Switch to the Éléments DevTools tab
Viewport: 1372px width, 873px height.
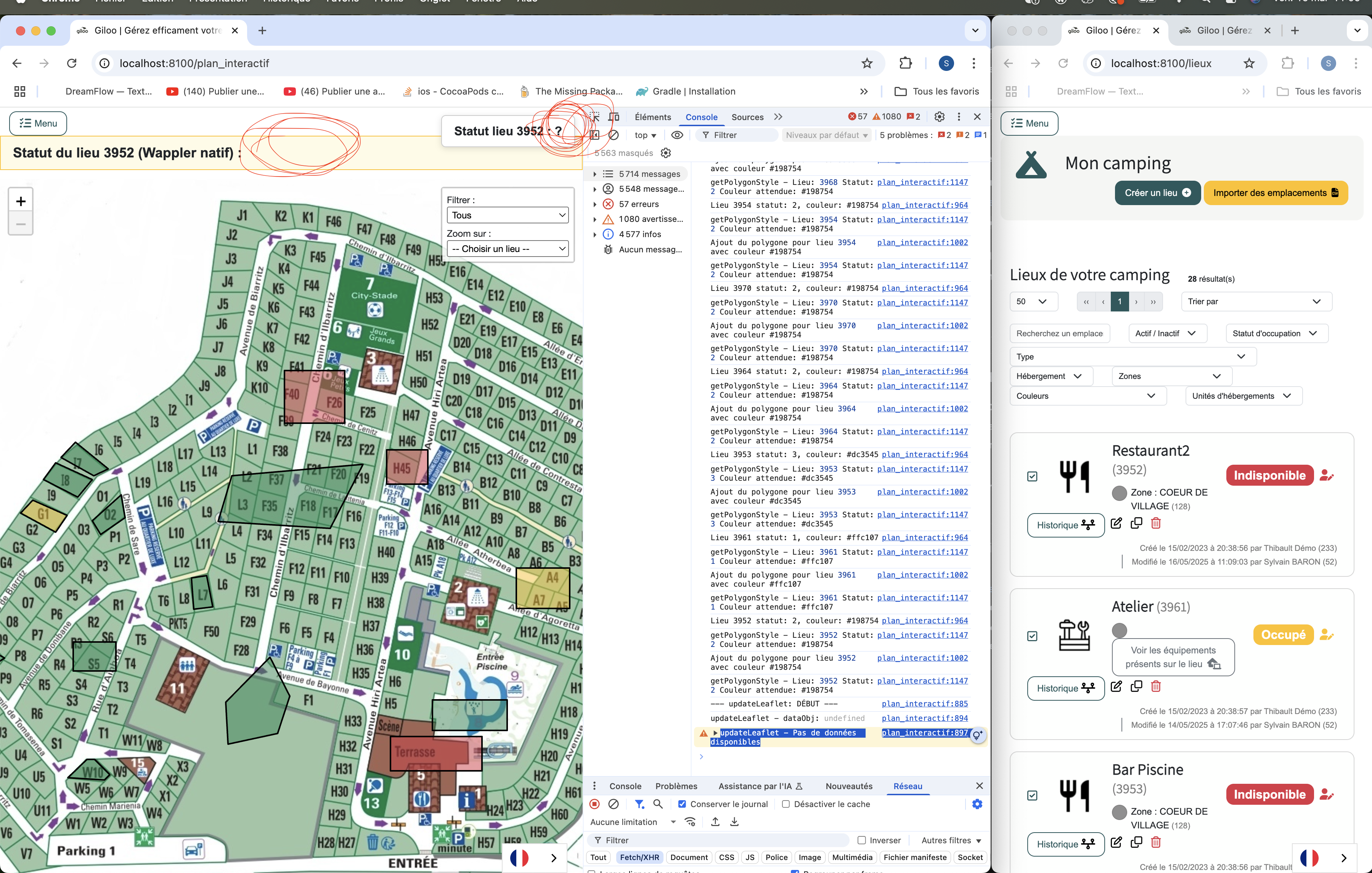(x=652, y=117)
